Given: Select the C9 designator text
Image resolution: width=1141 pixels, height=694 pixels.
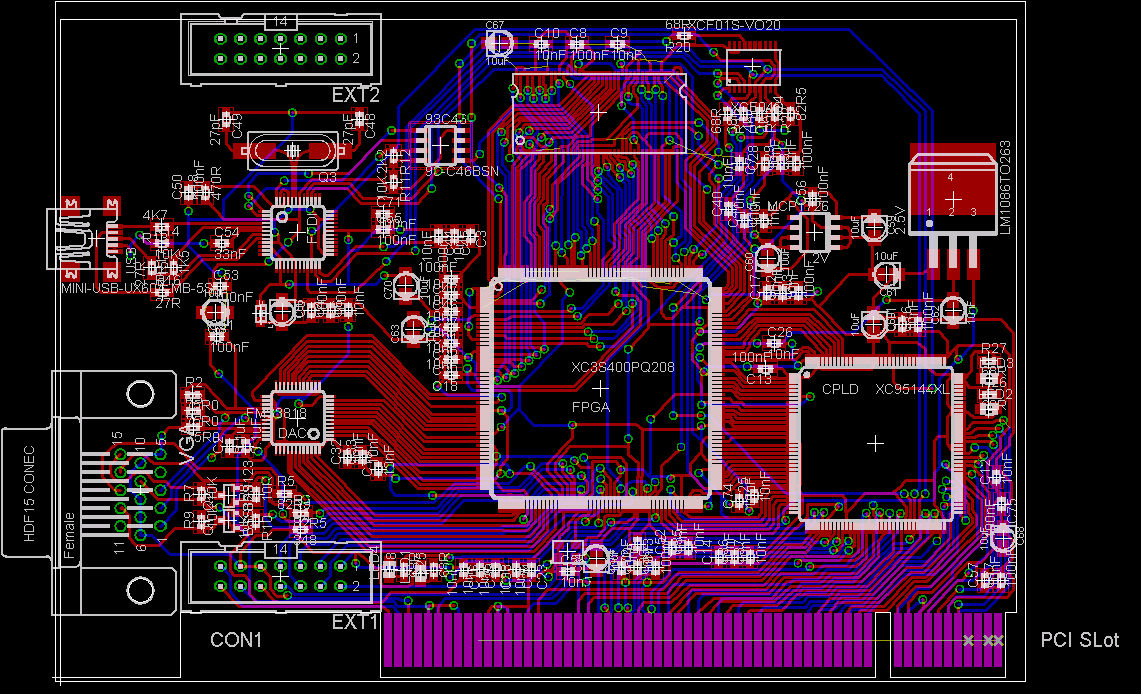Looking at the screenshot, I should coord(619,33).
